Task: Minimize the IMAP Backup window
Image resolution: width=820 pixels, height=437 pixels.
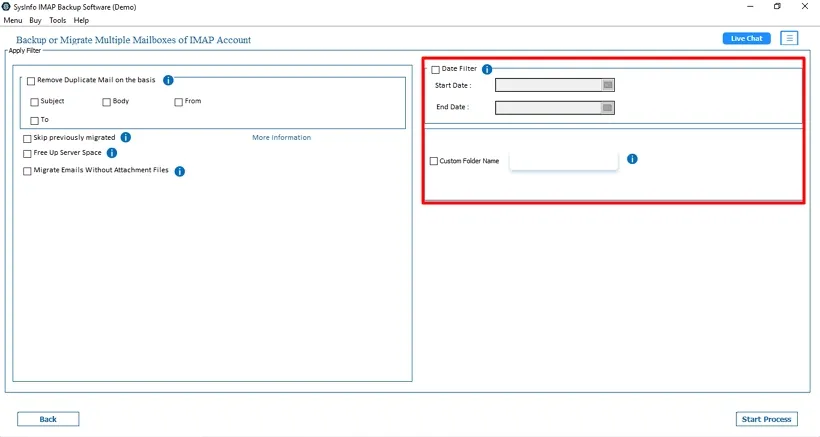Action: click(x=750, y=7)
